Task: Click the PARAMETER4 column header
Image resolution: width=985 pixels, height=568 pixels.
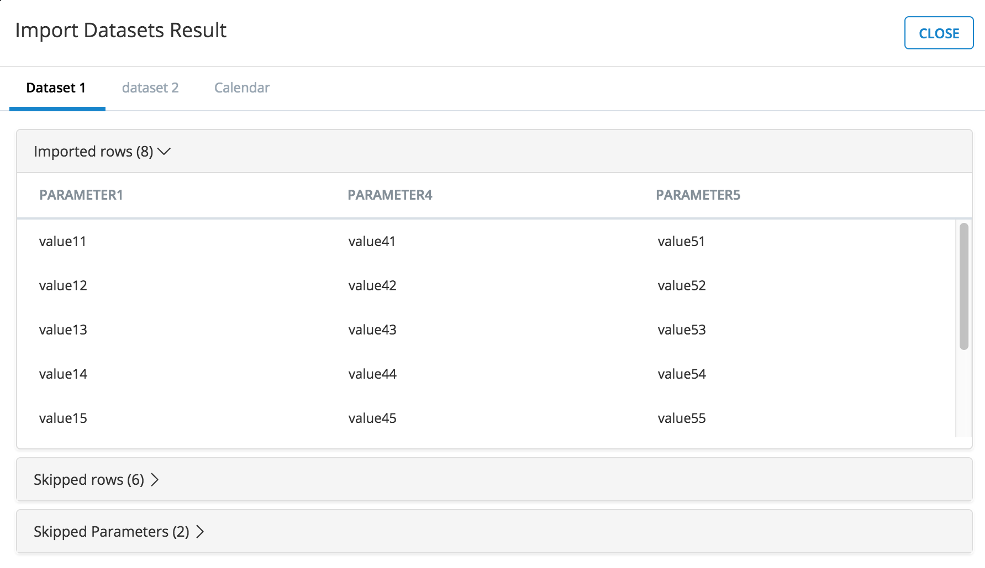Action: [x=390, y=195]
